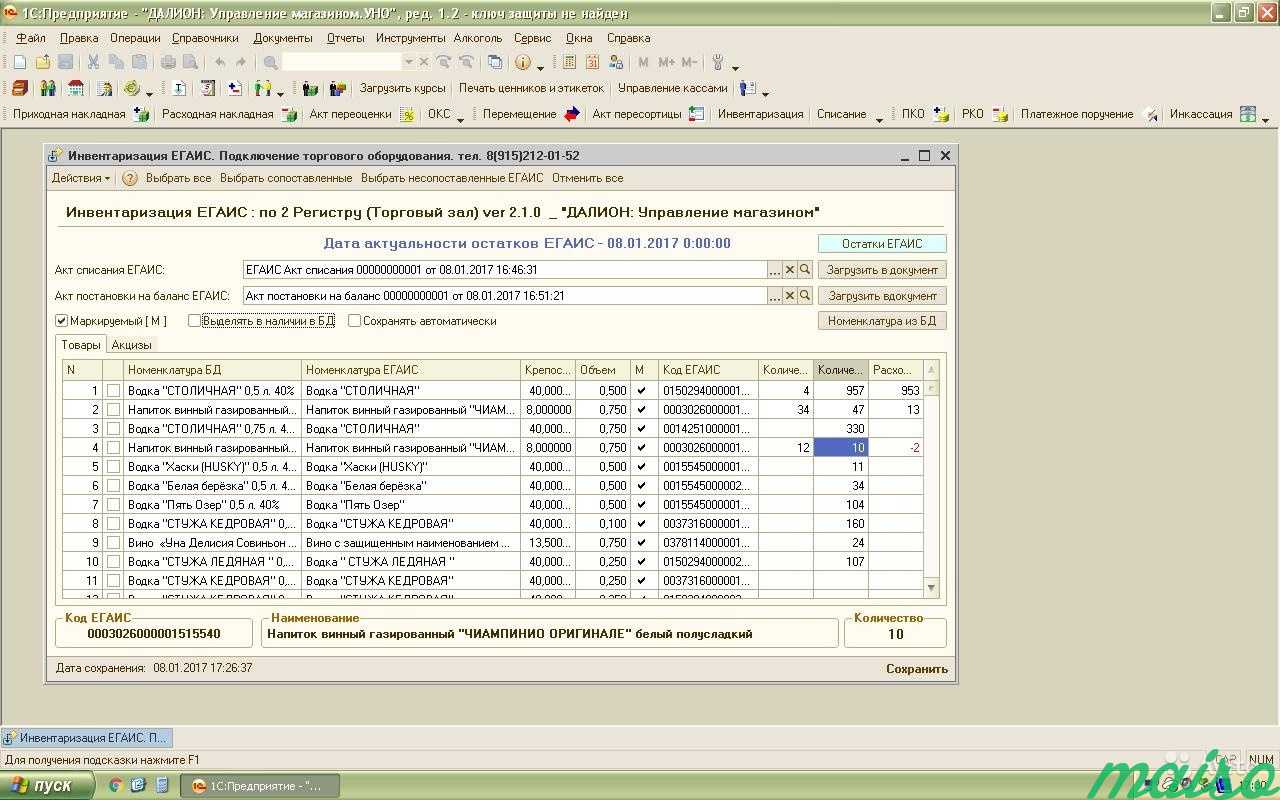Viewport: 1280px width, 800px height.
Task: Click the windows list icon in the toolbar
Action: point(495,62)
